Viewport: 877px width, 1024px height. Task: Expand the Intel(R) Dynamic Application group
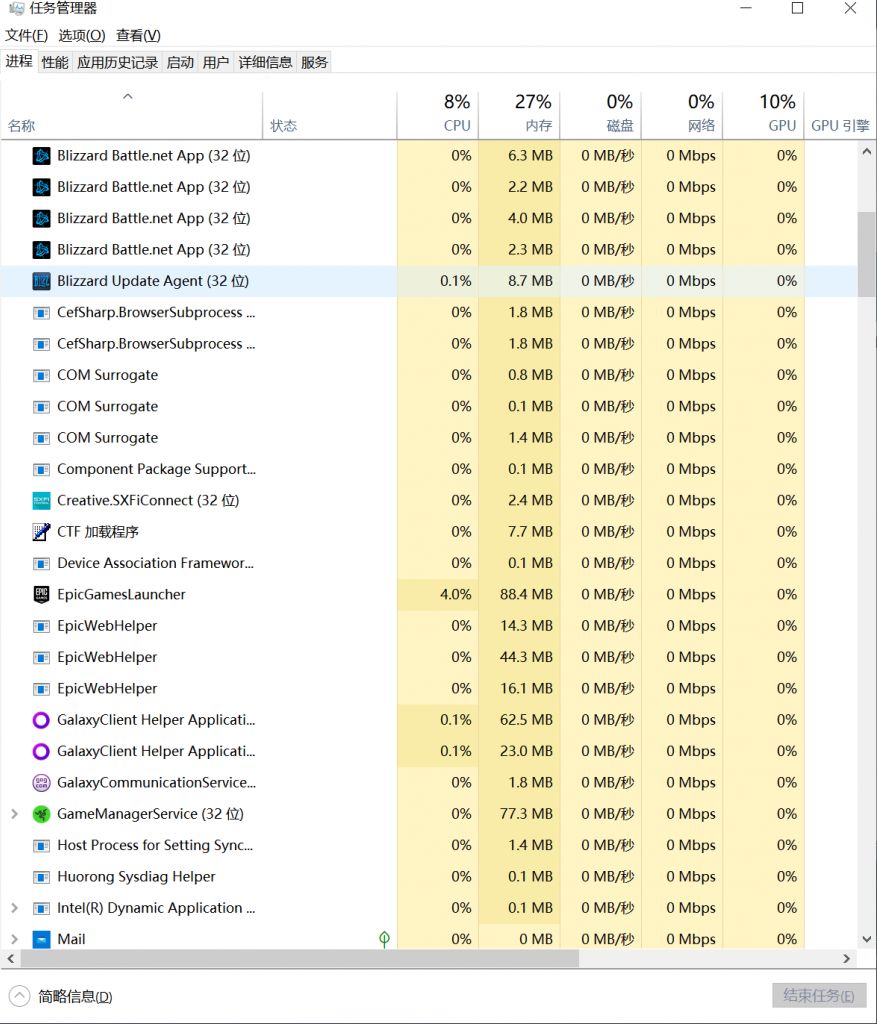pos(14,908)
